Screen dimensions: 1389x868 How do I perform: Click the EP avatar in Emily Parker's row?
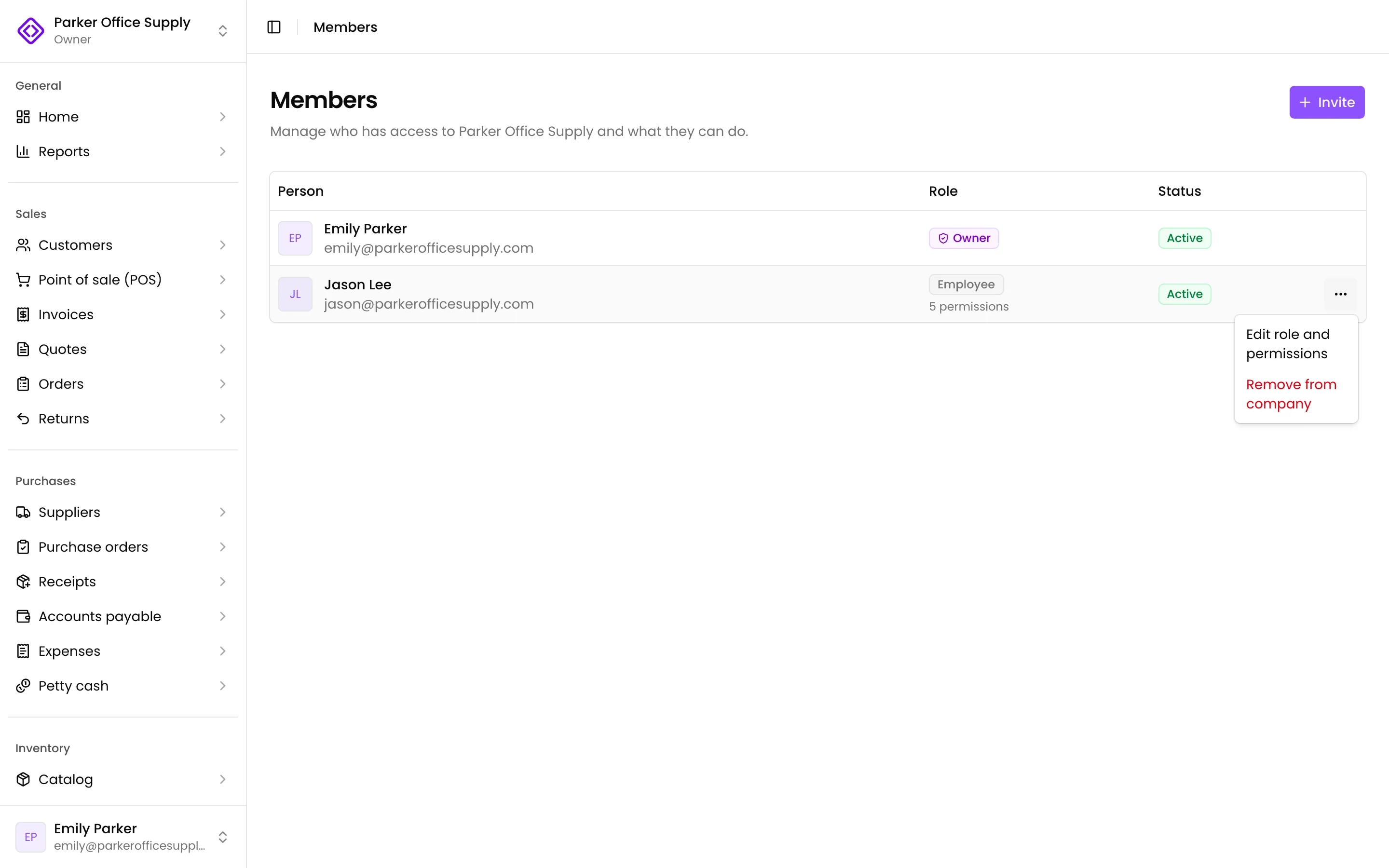point(295,238)
